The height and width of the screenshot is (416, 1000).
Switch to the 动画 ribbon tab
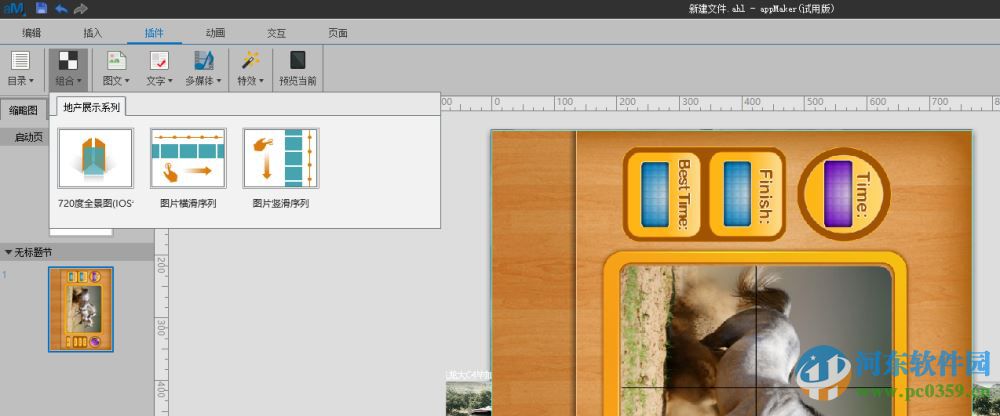(x=215, y=33)
